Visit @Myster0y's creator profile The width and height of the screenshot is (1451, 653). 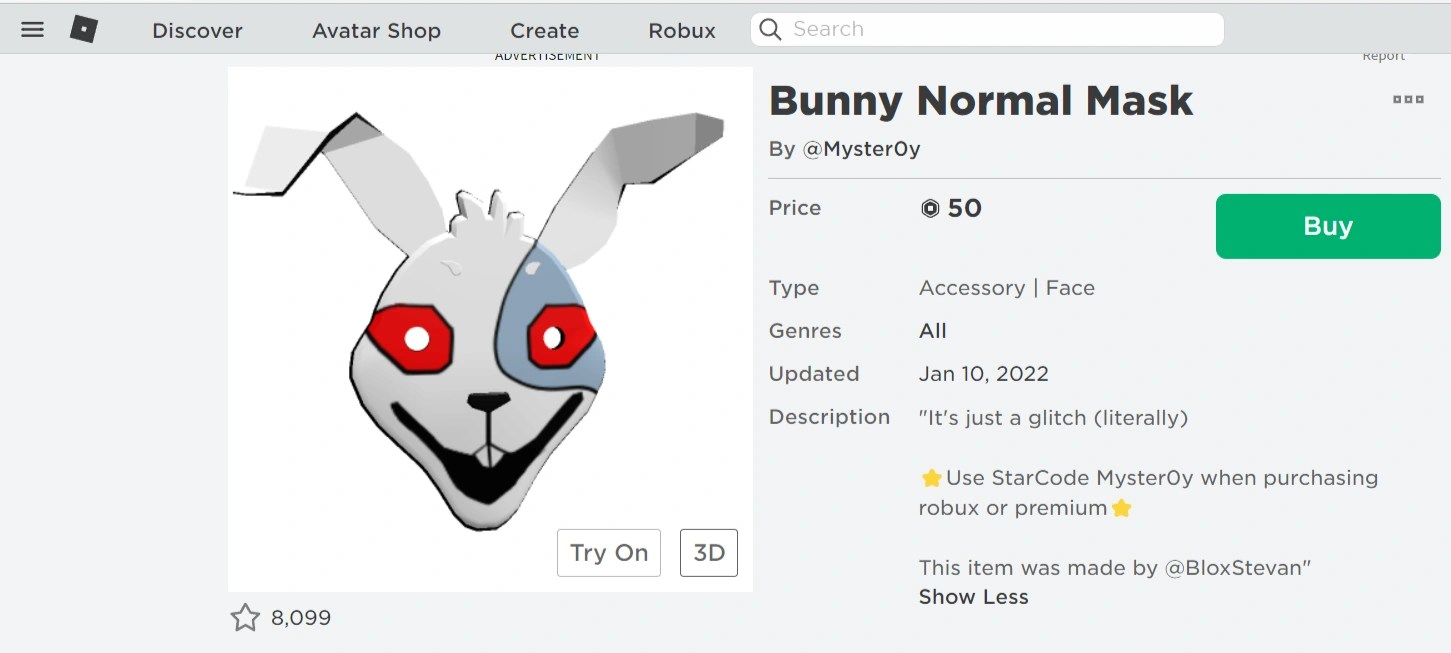click(862, 148)
